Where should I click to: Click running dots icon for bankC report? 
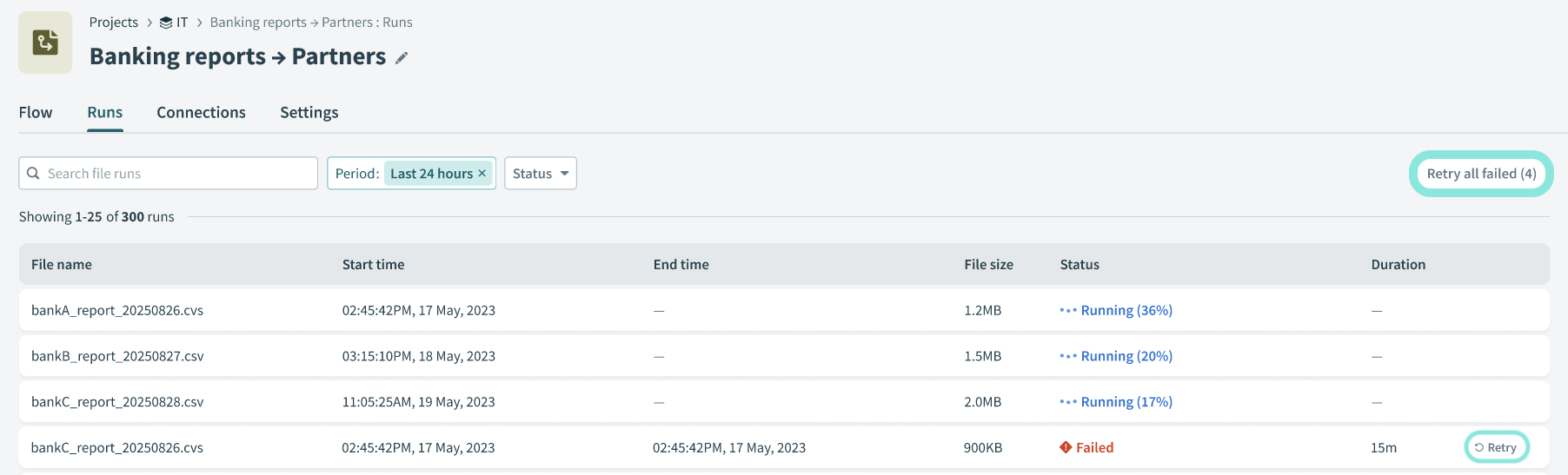coord(1068,402)
